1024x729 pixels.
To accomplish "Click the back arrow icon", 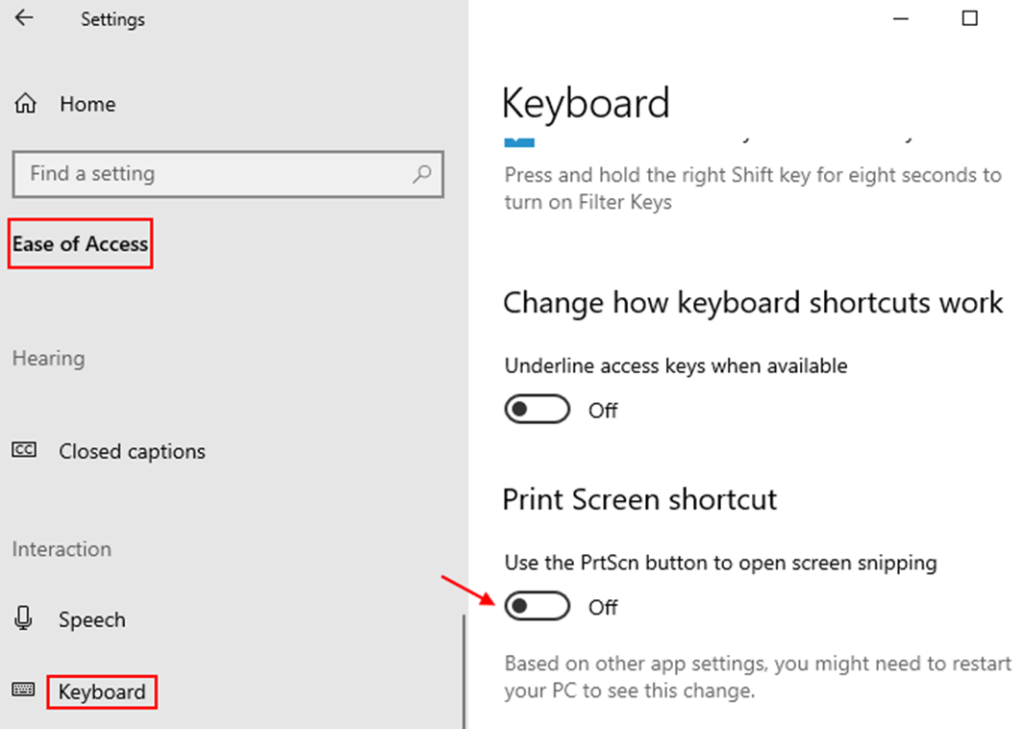I will point(24,18).
